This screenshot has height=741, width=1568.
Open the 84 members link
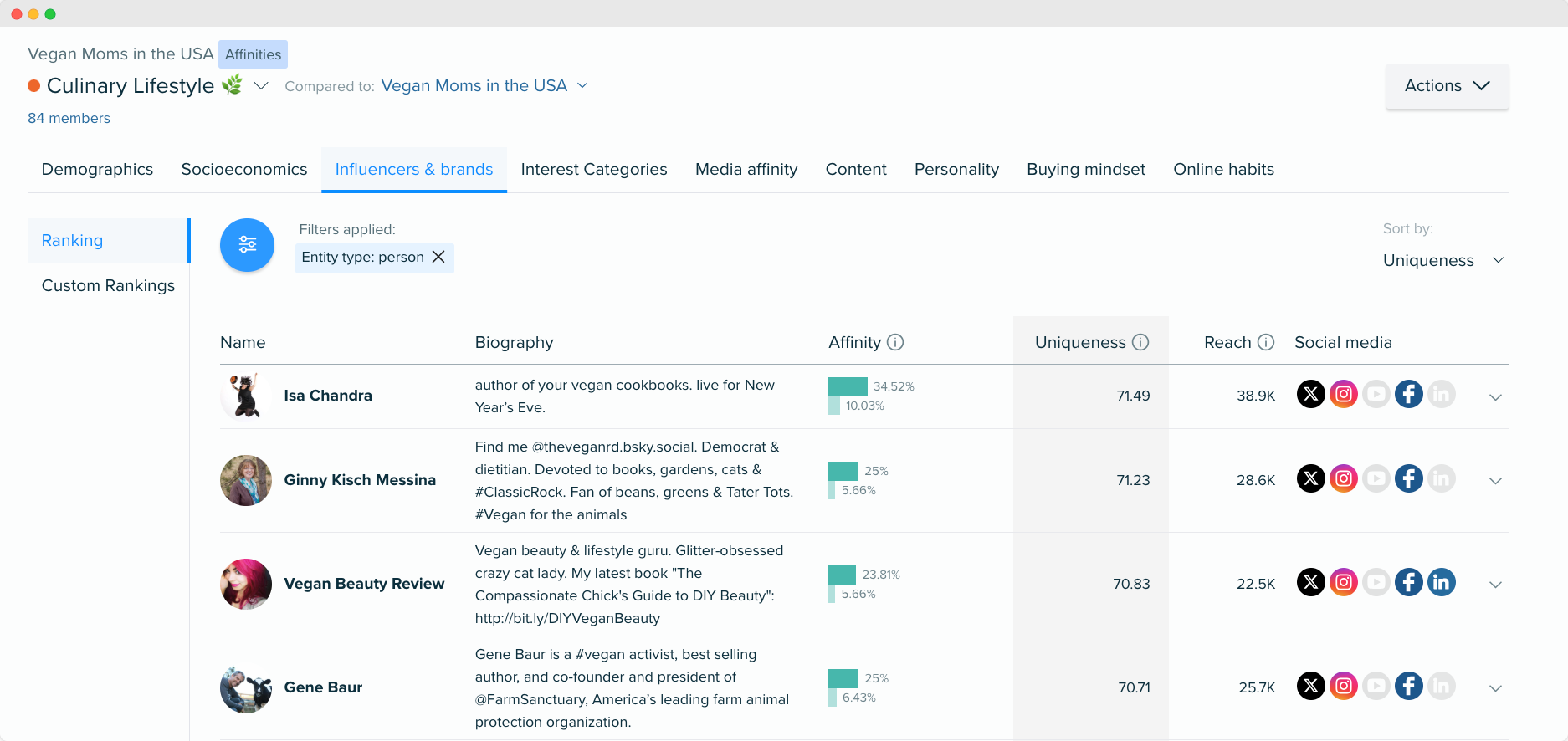point(69,119)
